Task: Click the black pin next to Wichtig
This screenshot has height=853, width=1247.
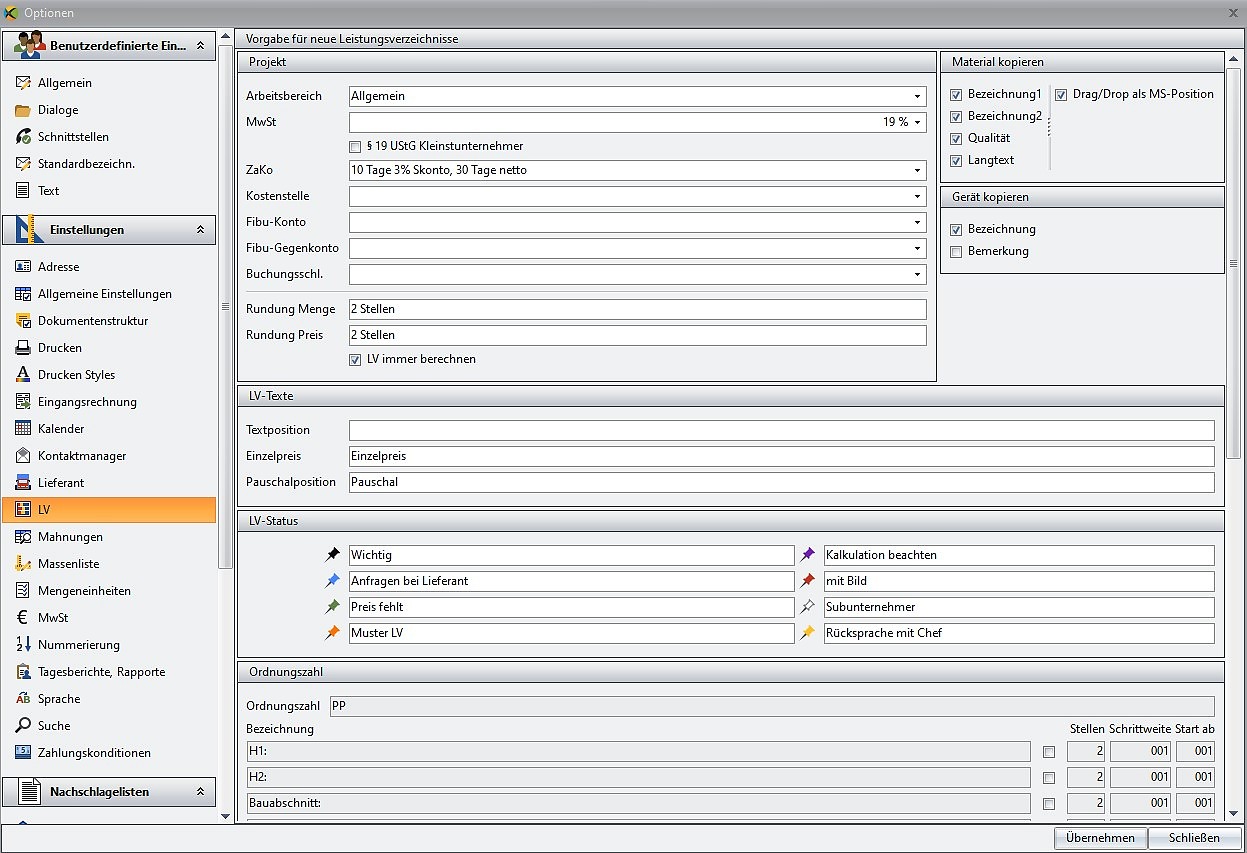Action: pyautogui.click(x=333, y=555)
